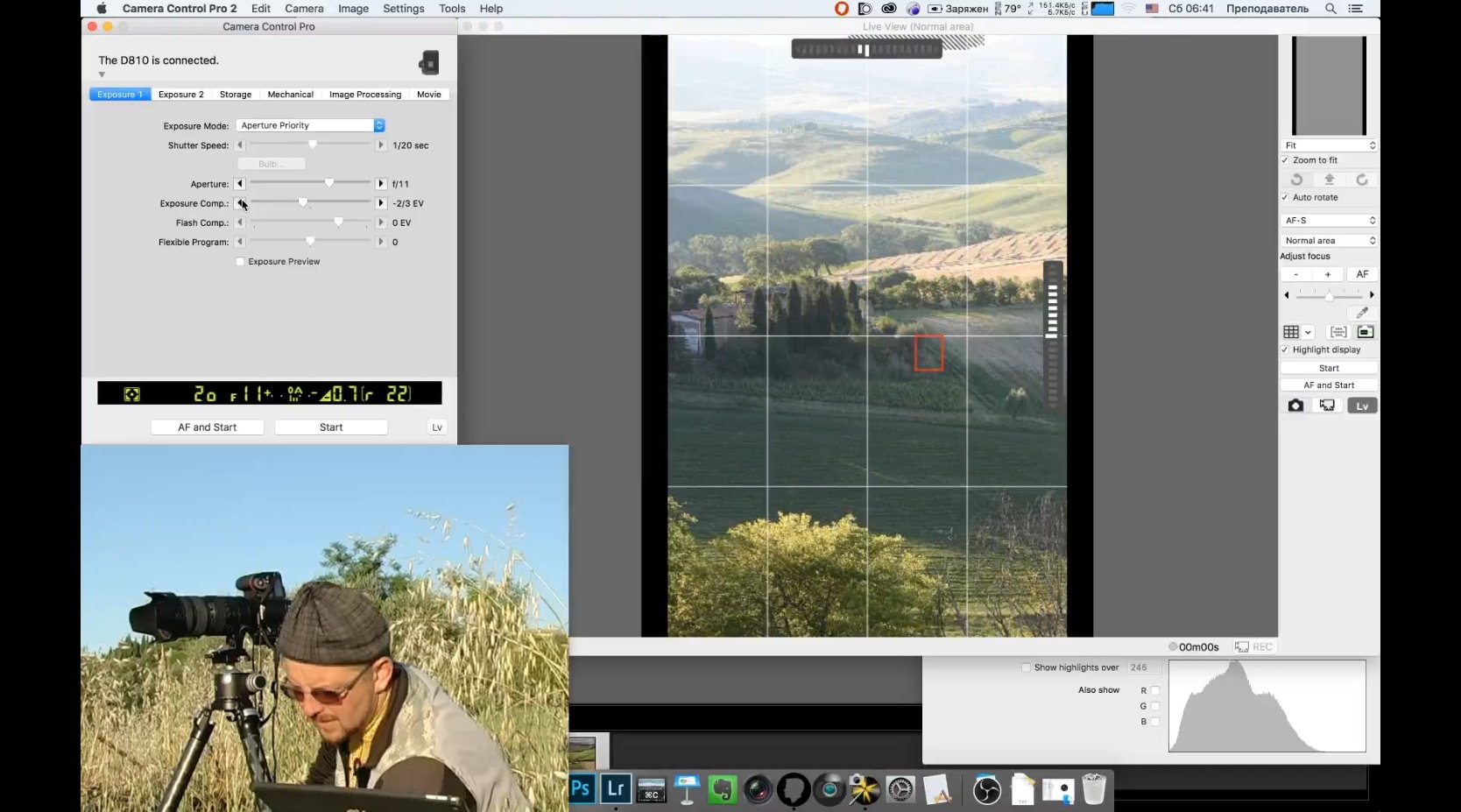Click the Lv button in the main window

tap(437, 427)
